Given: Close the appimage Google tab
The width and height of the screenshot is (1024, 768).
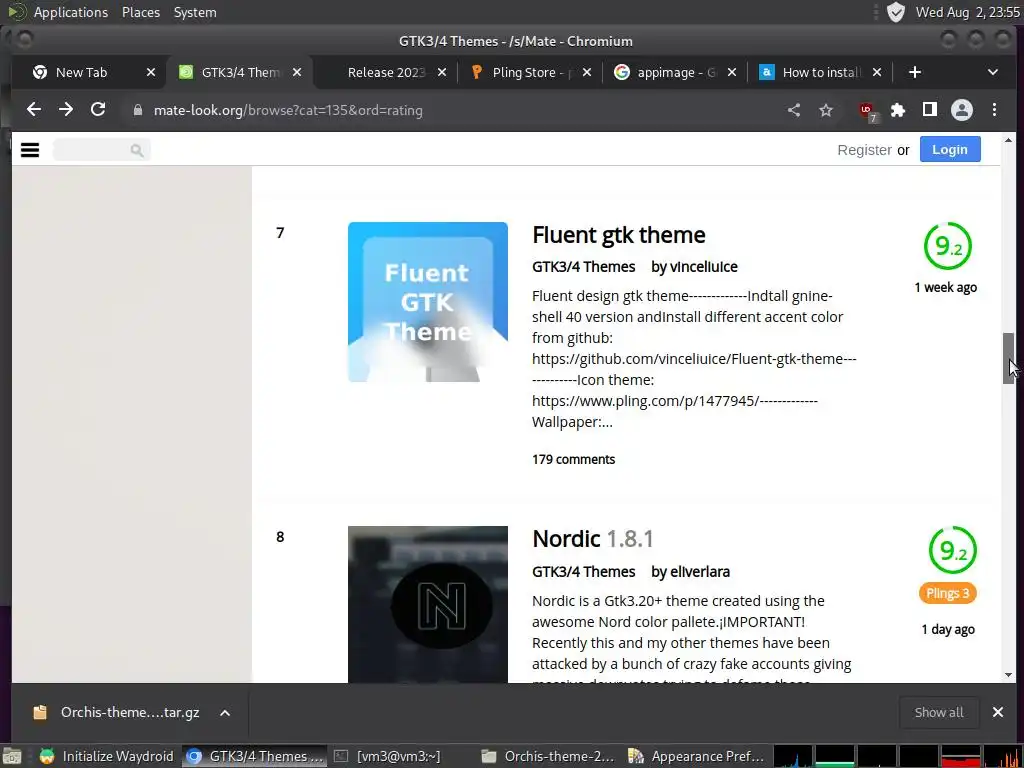Looking at the screenshot, I should coord(731,72).
